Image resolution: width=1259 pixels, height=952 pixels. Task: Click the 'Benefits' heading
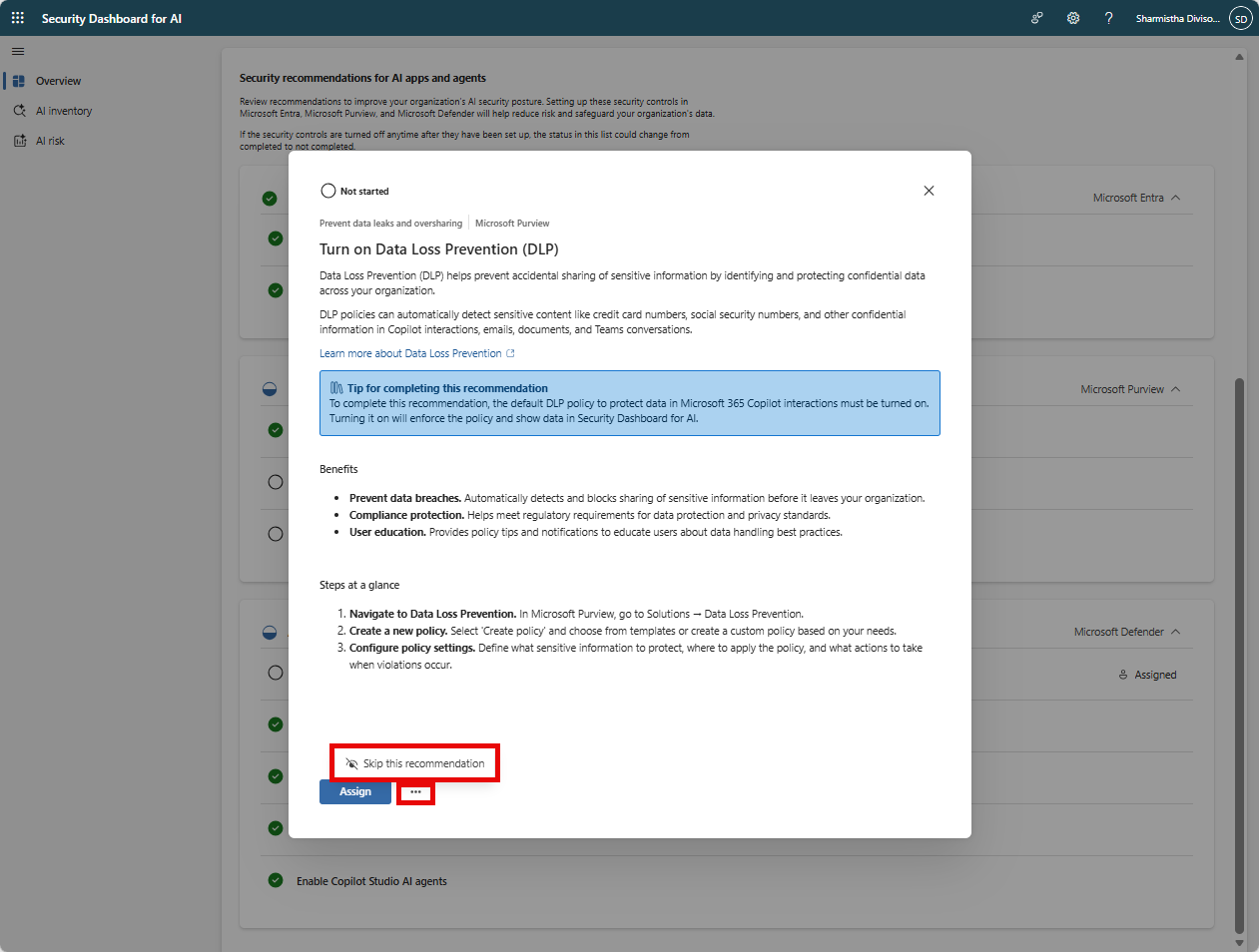(338, 469)
